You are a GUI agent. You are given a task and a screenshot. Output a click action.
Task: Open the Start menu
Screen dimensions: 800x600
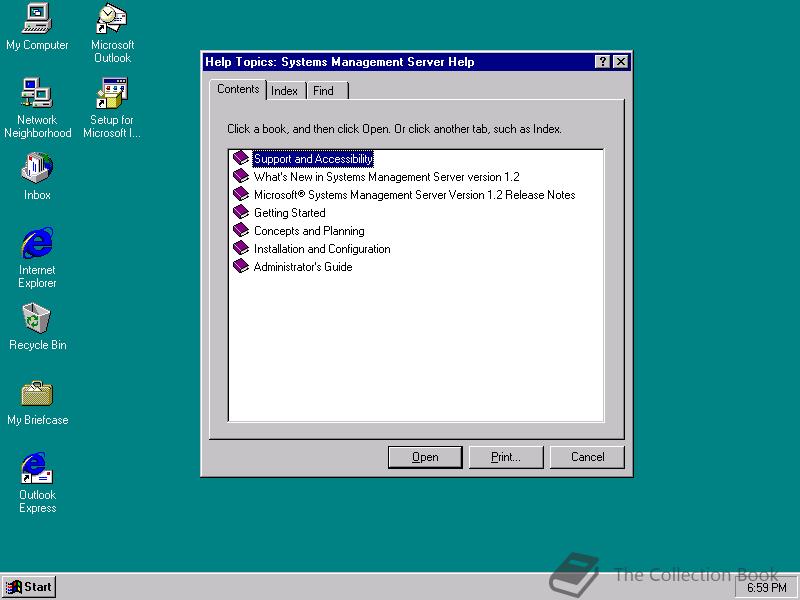coord(29,587)
